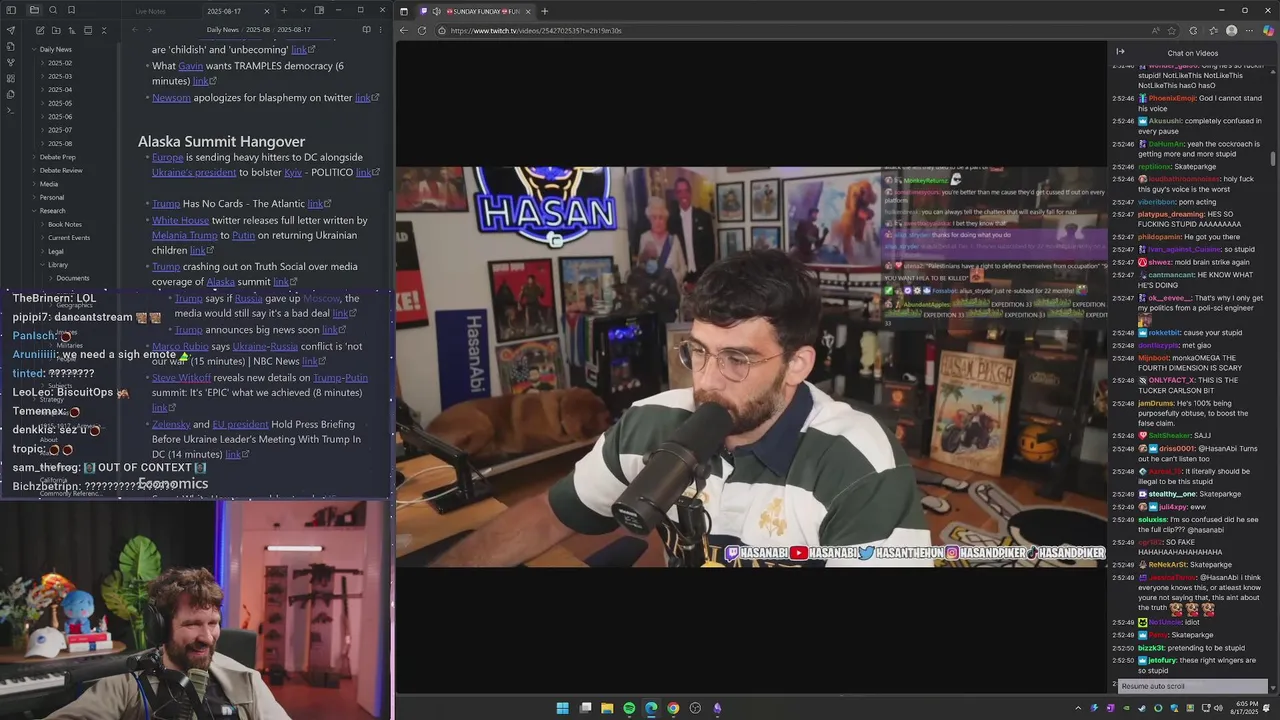Toggle Obsidian's left sidebar panel
This screenshot has height=720, width=1280.
[11, 10]
